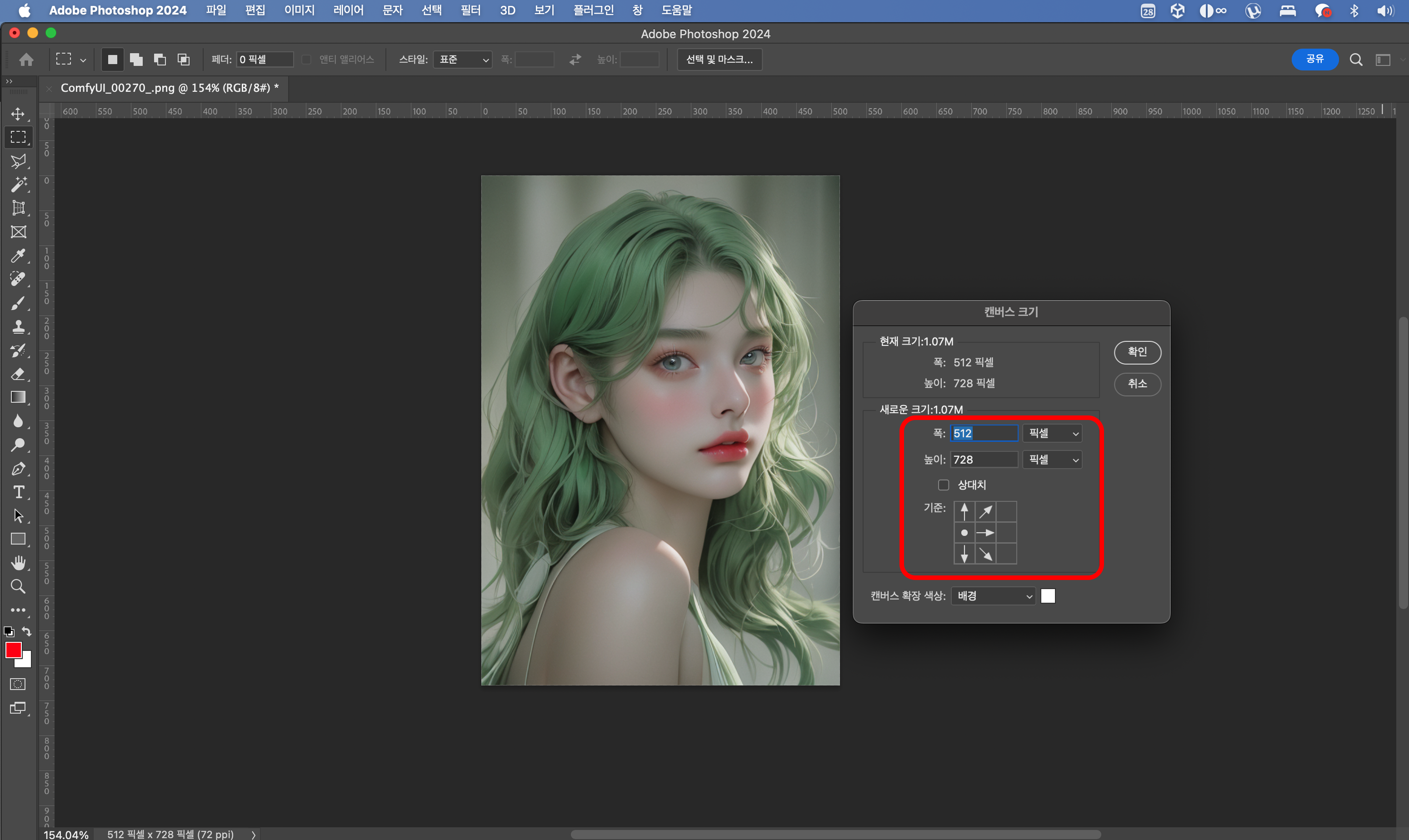
Task: Enable the 상대치 relative checkbox
Action: click(943, 485)
